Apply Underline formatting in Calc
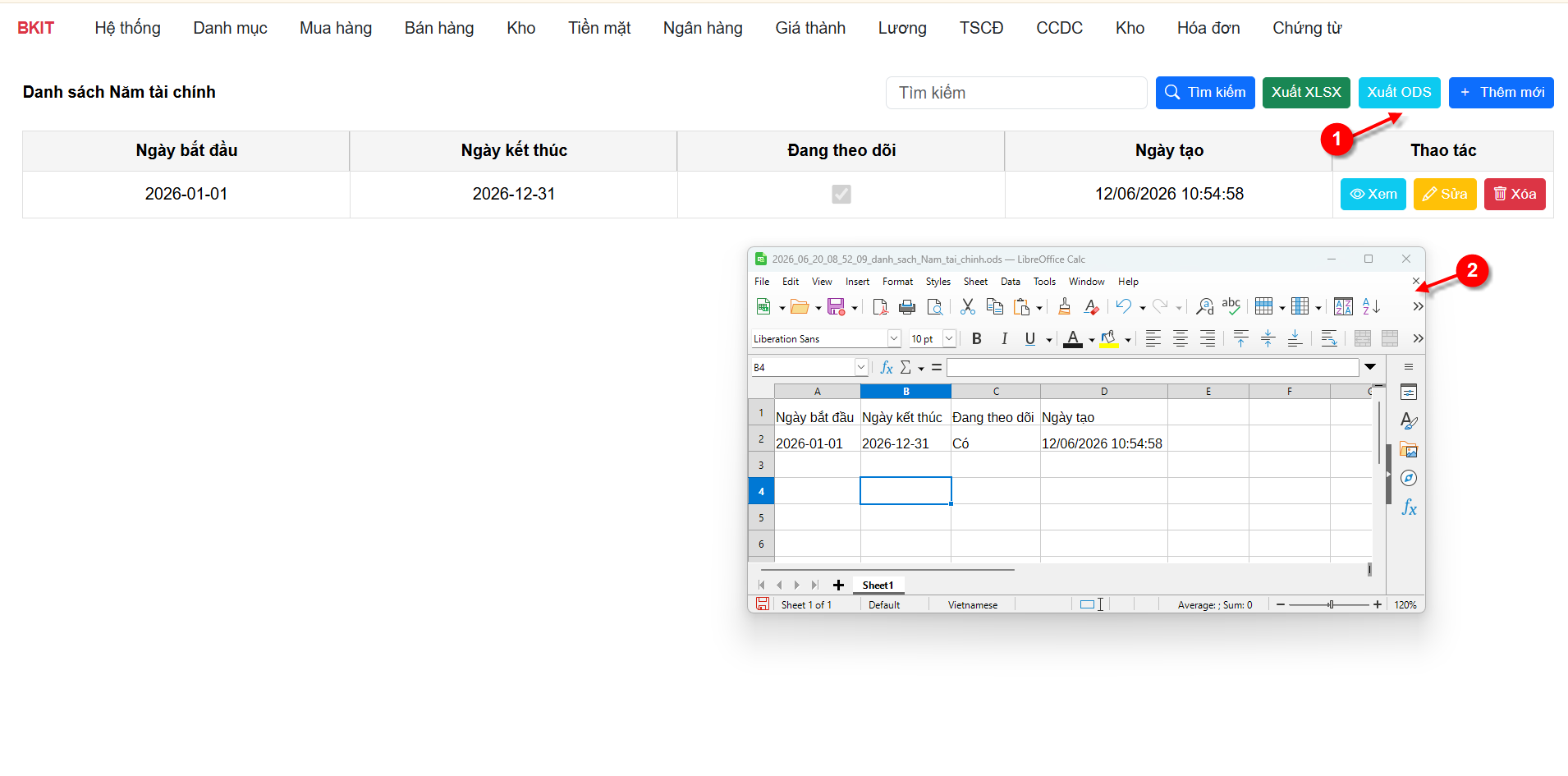This screenshot has height=776, width=1568. tap(1030, 339)
